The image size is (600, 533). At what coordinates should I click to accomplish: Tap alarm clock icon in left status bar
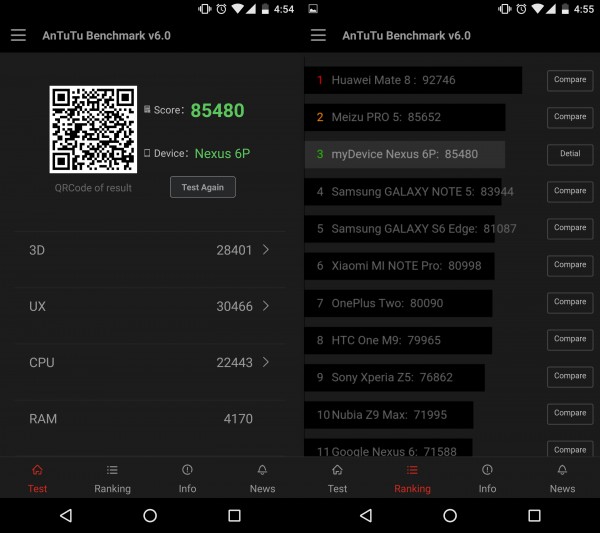[221, 9]
